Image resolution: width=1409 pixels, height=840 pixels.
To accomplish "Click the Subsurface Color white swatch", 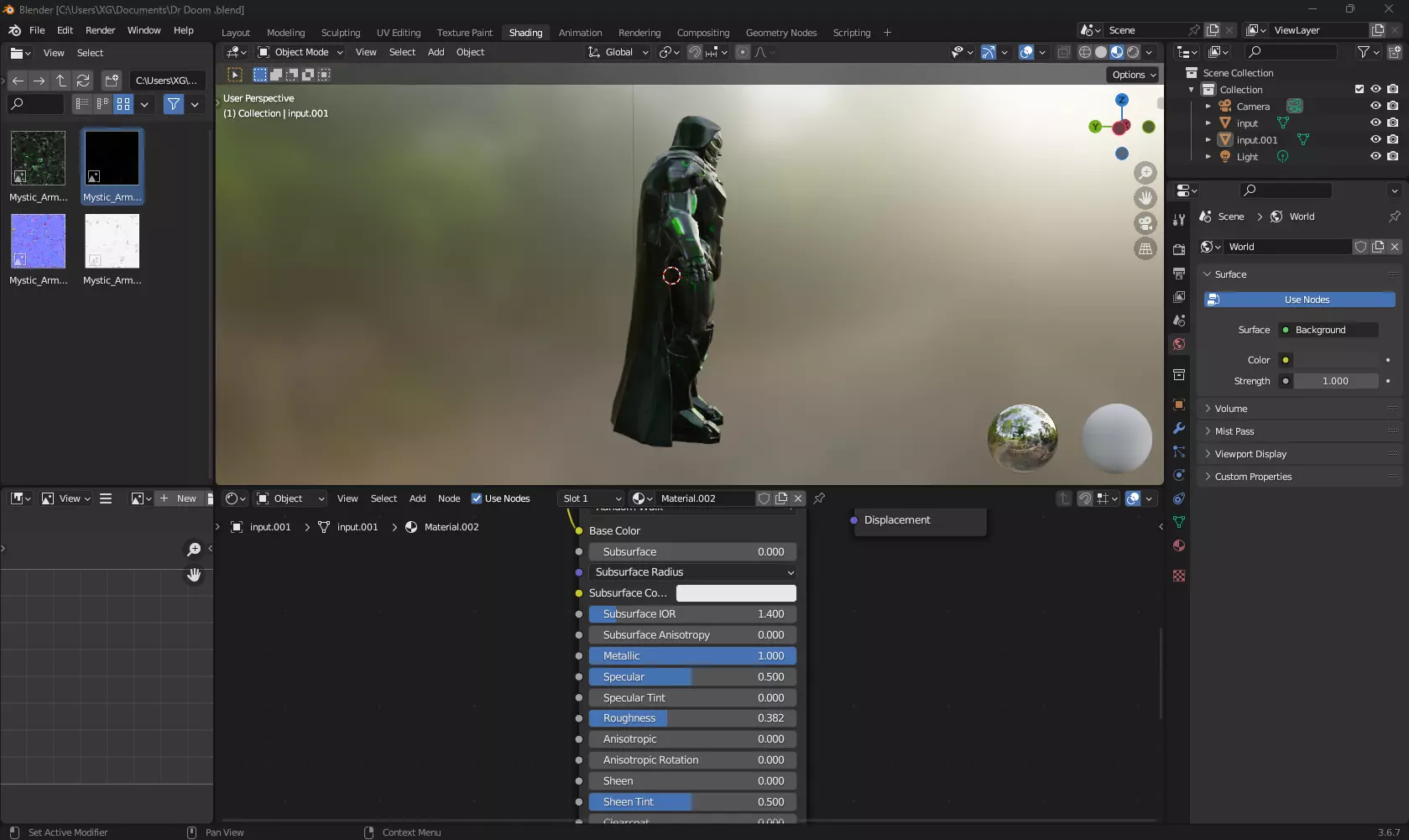I will point(736,593).
